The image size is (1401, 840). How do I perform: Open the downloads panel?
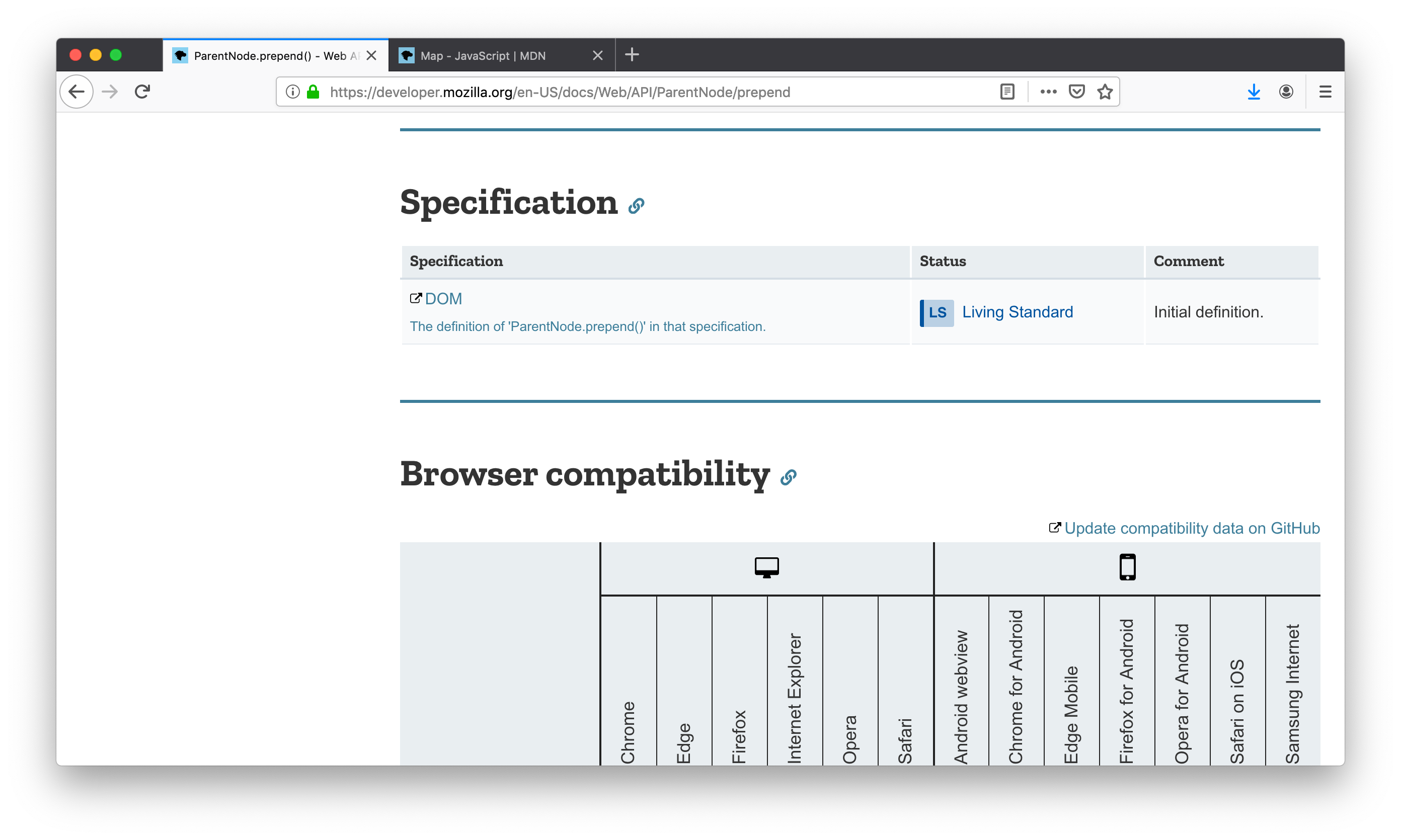(x=1254, y=92)
